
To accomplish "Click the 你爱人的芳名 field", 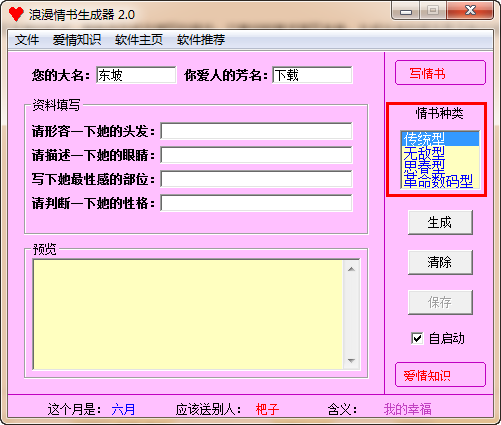I will pos(312,75).
